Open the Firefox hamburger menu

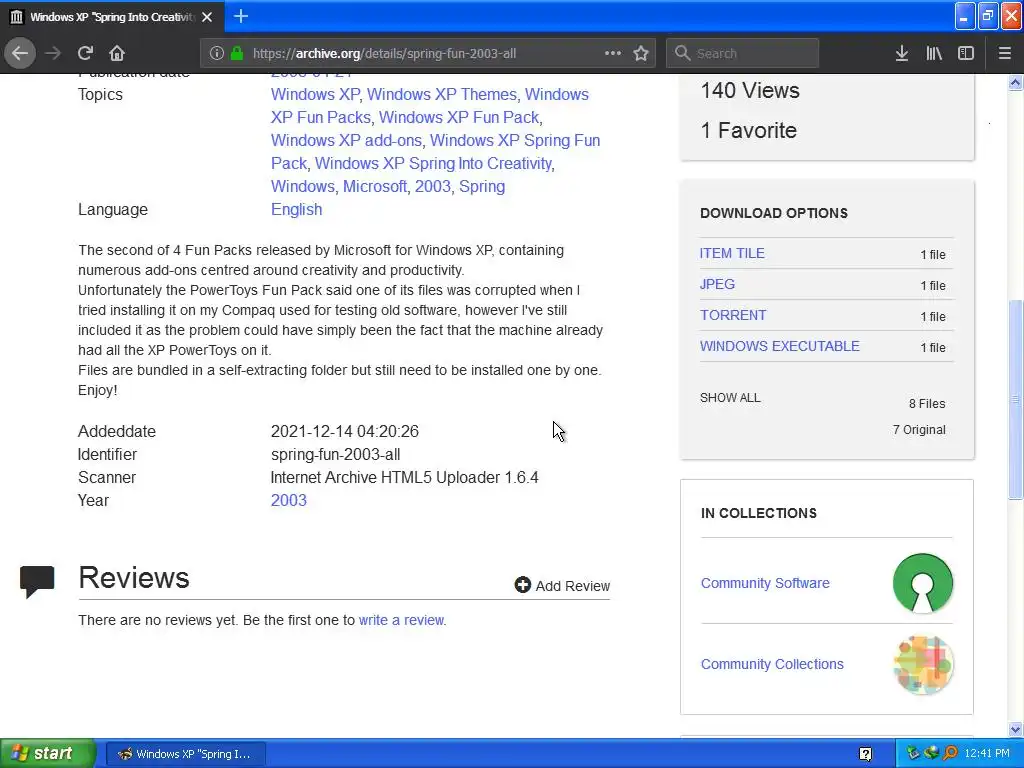pyautogui.click(x=1004, y=54)
